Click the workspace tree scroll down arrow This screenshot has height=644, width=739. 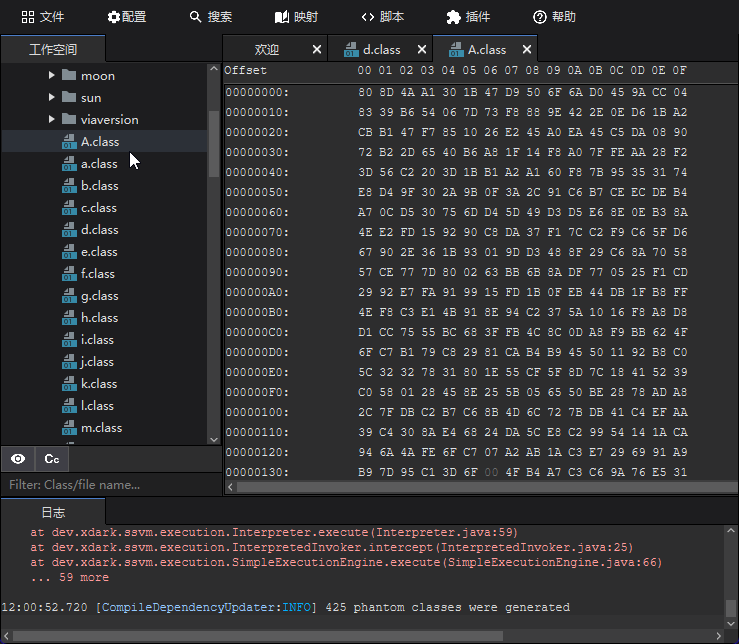(213, 439)
